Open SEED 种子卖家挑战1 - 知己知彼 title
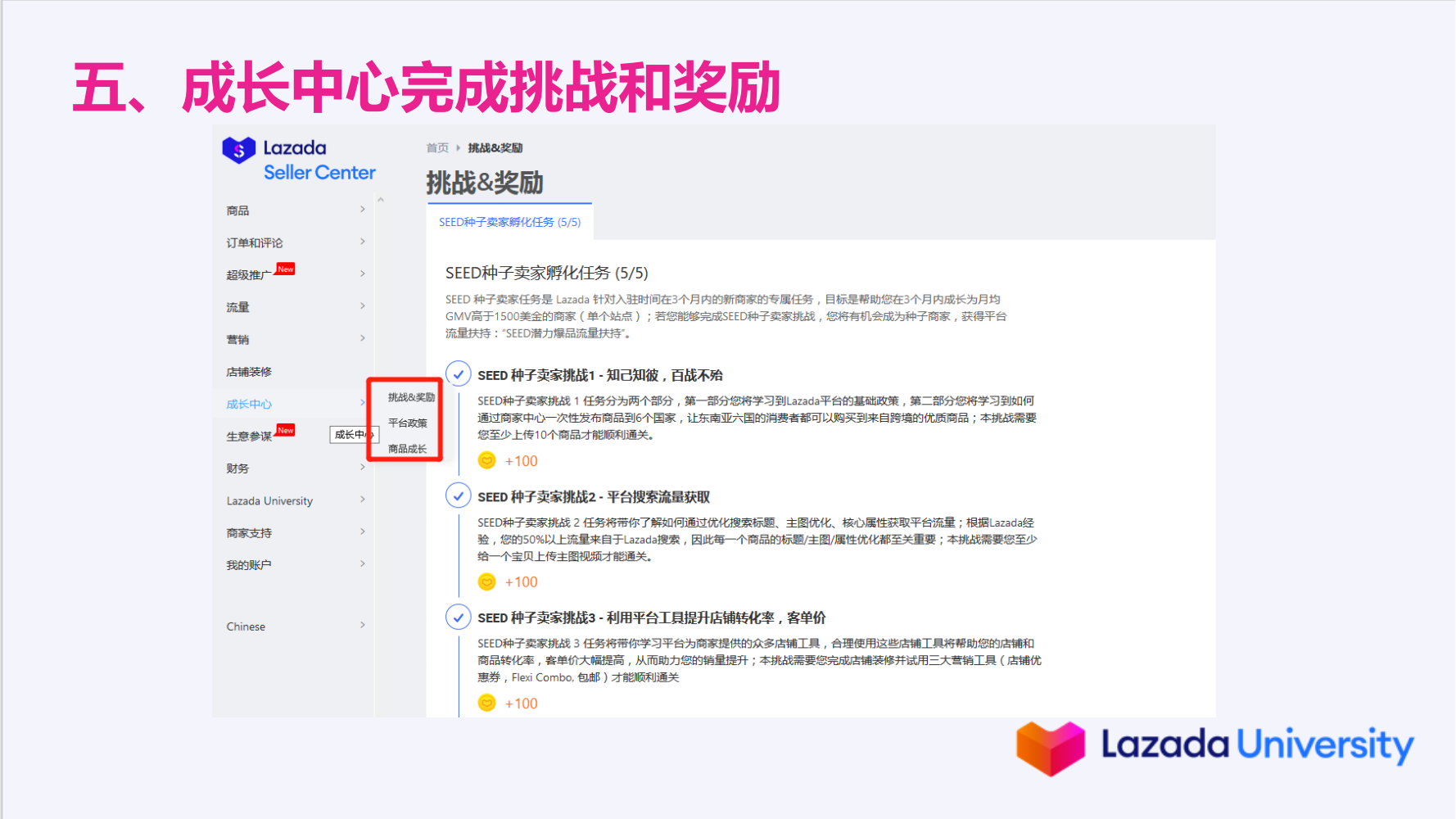The image size is (1456, 819). click(600, 375)
